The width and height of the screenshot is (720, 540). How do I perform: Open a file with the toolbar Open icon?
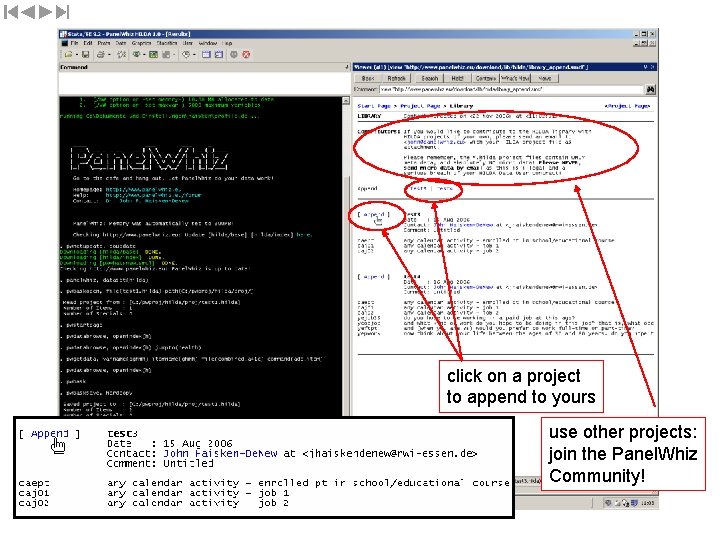pos(68,54)
